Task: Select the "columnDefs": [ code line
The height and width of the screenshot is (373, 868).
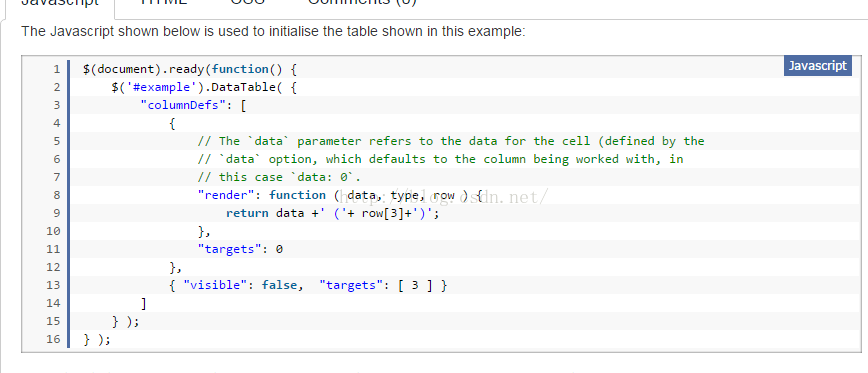Action: 193,105
